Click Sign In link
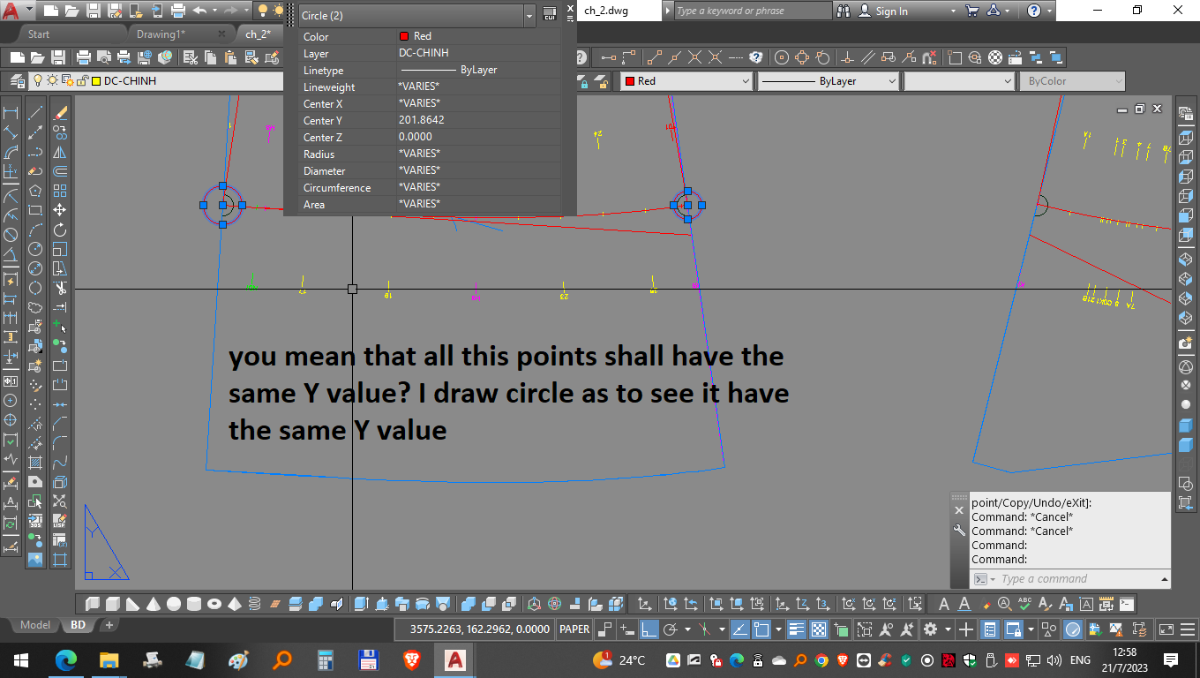Image resolution: width=1200 pixels, height=678 pixels. 891,11
